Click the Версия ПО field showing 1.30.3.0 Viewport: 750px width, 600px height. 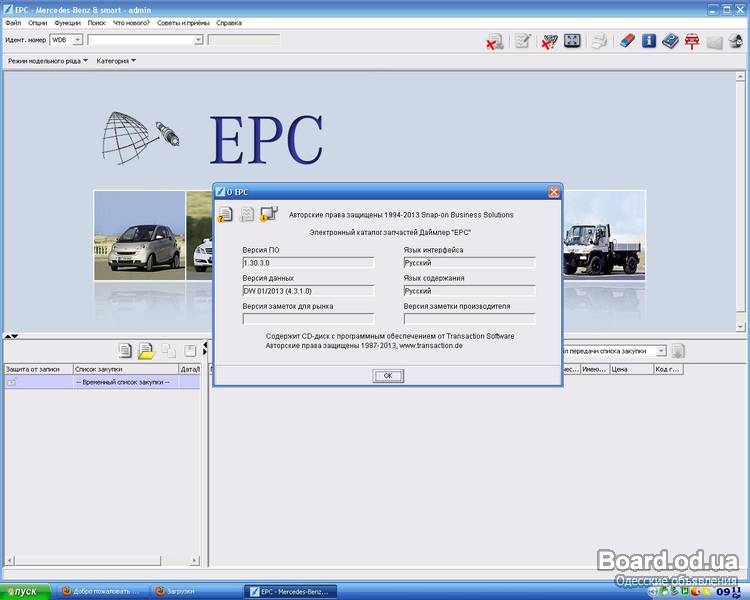click(x=308, y=262)
